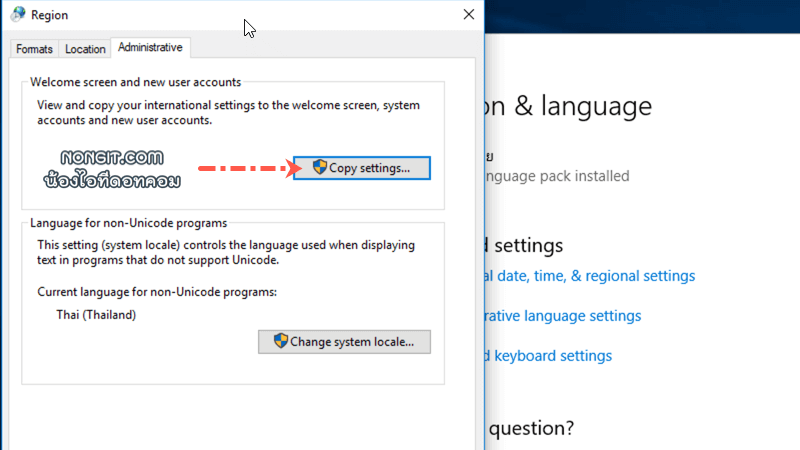The width and height of the screenshot is (800, 450).
Task: Click the shield icon on Copy settings
Action: pos(319,167)
